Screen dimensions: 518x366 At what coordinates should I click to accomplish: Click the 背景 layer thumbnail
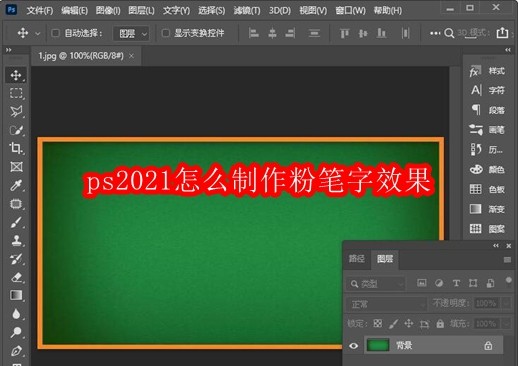[378, 345]
